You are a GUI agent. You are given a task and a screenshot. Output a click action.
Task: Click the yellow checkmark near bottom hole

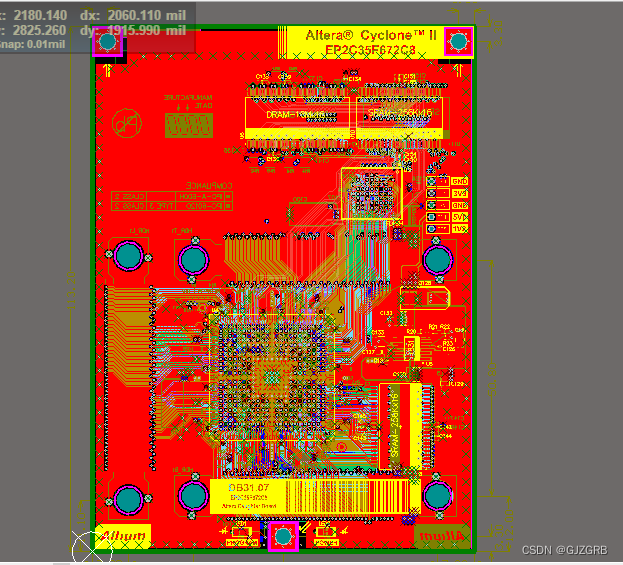pyautogui.click(x=305, y=528)
